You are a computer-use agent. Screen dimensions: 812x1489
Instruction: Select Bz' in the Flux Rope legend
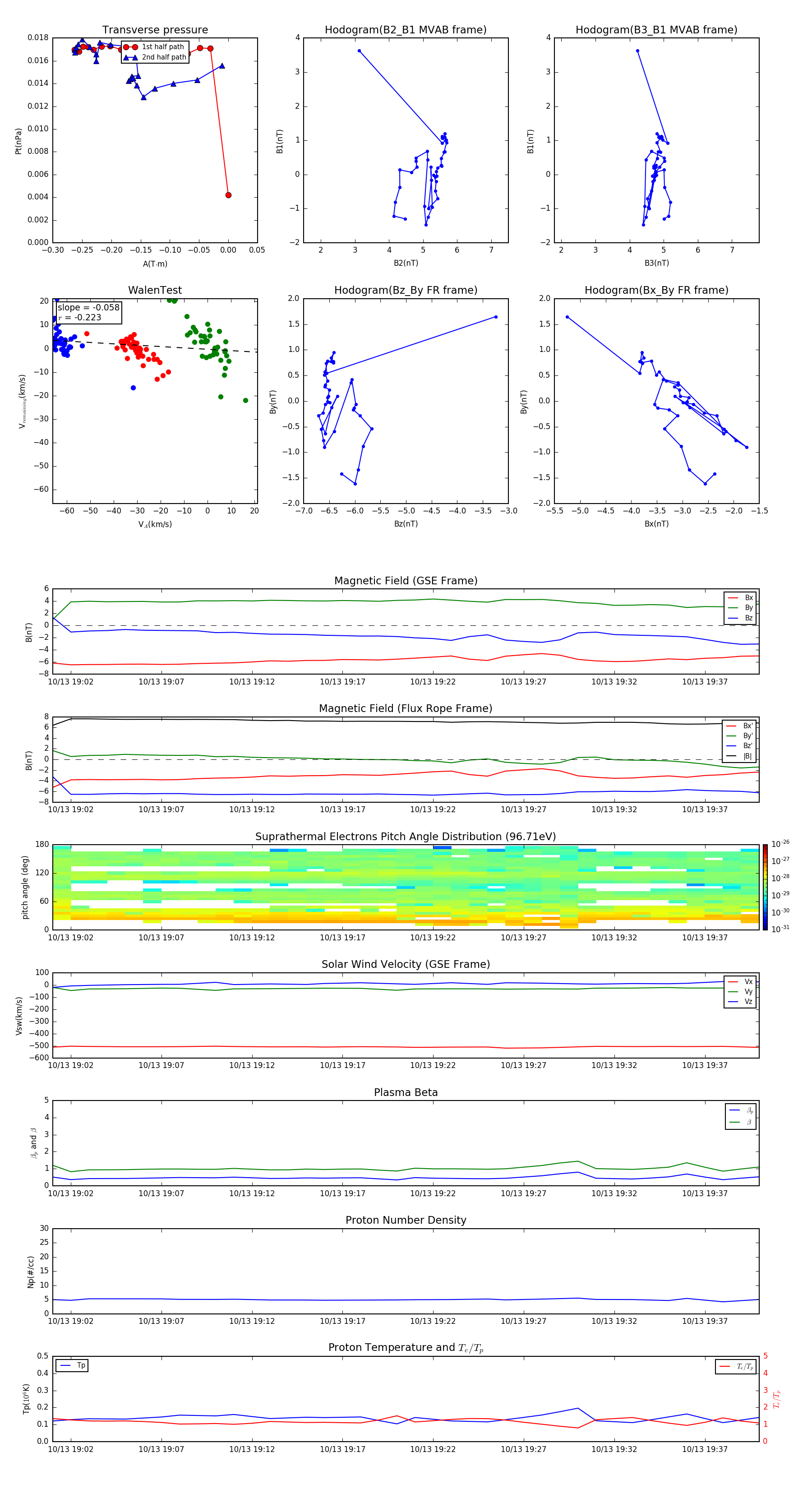click(x=740, y=746)
